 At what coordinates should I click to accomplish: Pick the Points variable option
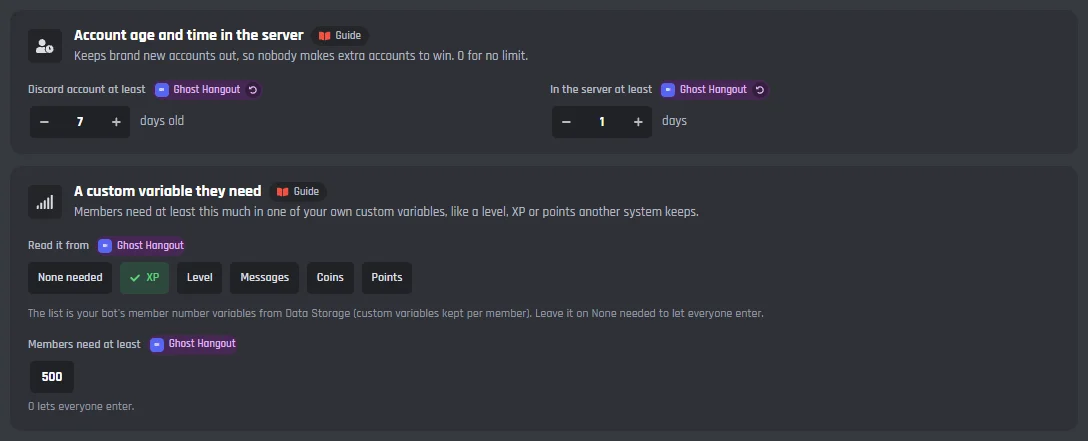pos(386,277)
